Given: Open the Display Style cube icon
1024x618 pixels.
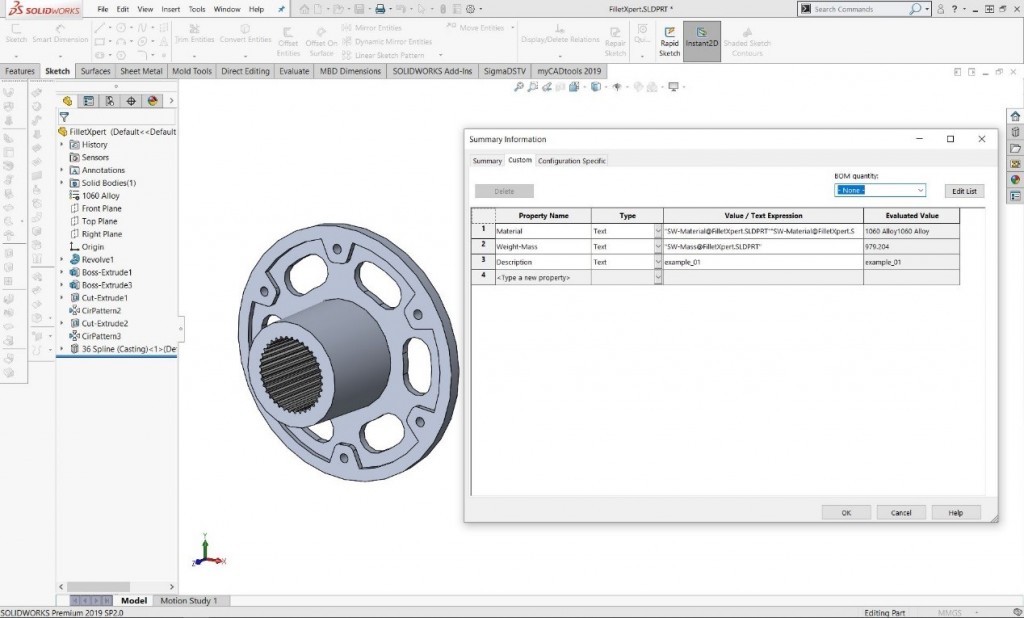Looking at the screenshot, I should coord(595,86).
